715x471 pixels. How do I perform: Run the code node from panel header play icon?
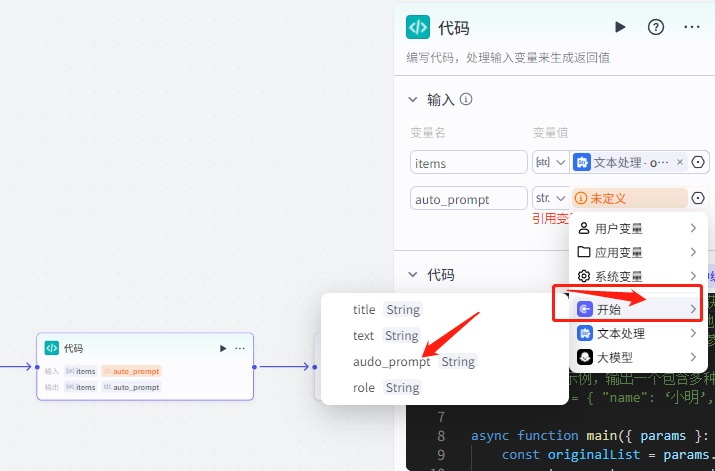[620, 27]
